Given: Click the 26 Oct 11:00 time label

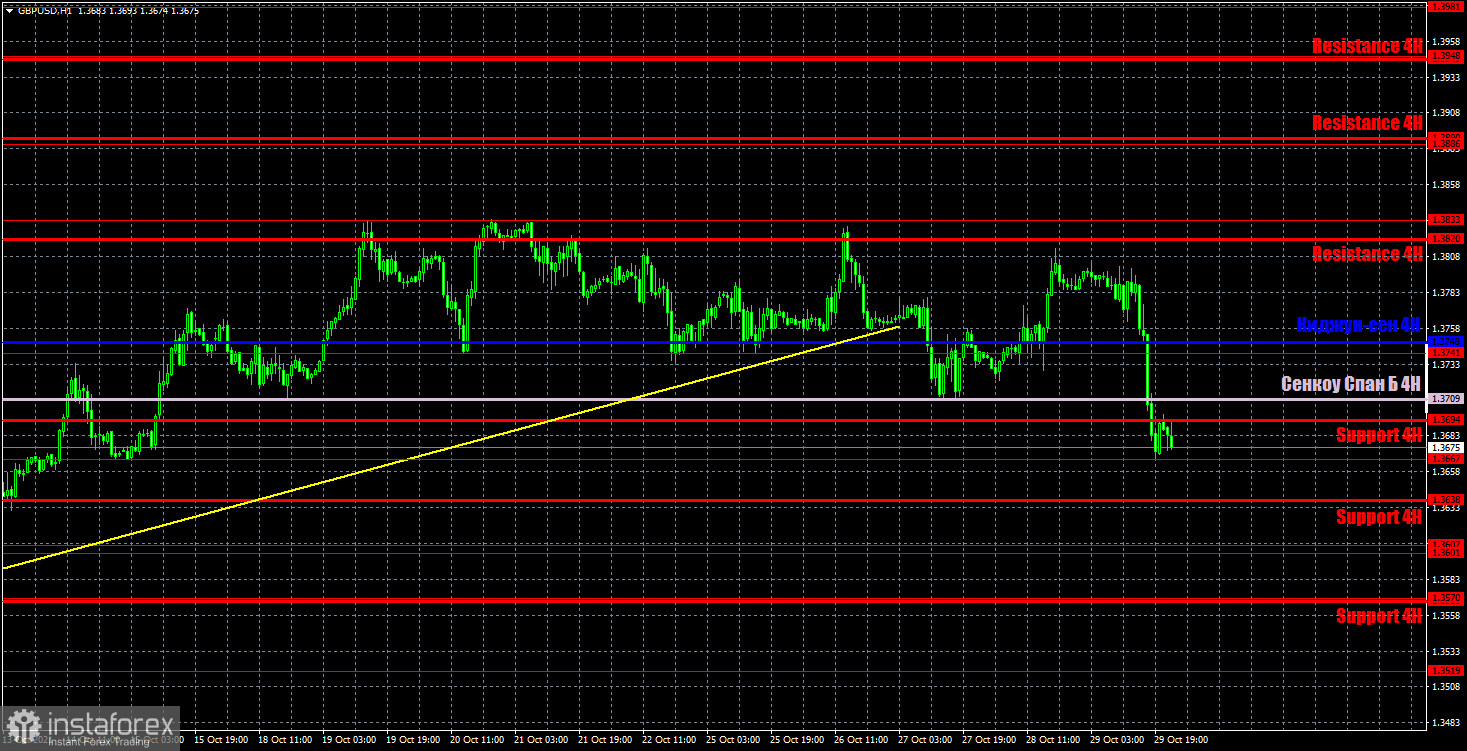Looking at the screenshot, I should coord(862,741).
